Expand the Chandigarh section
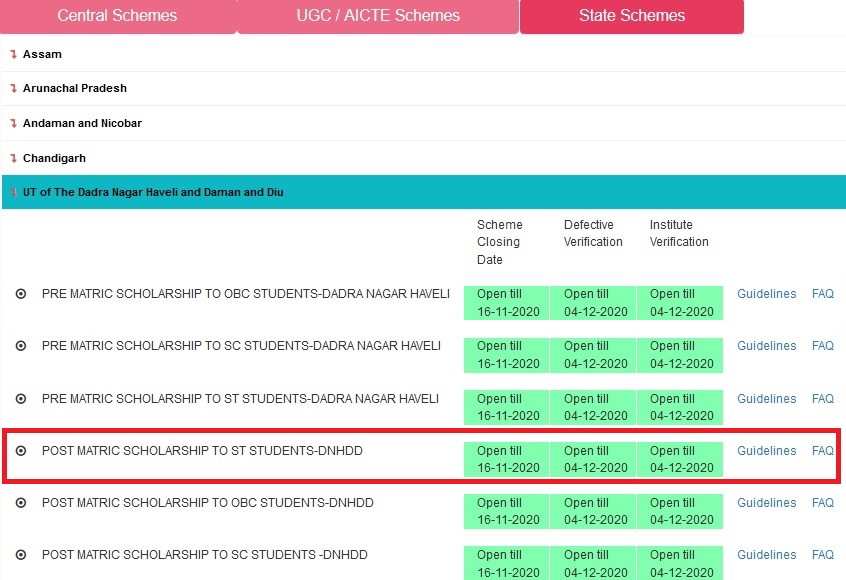846x580 pixels. click(54, 159)
